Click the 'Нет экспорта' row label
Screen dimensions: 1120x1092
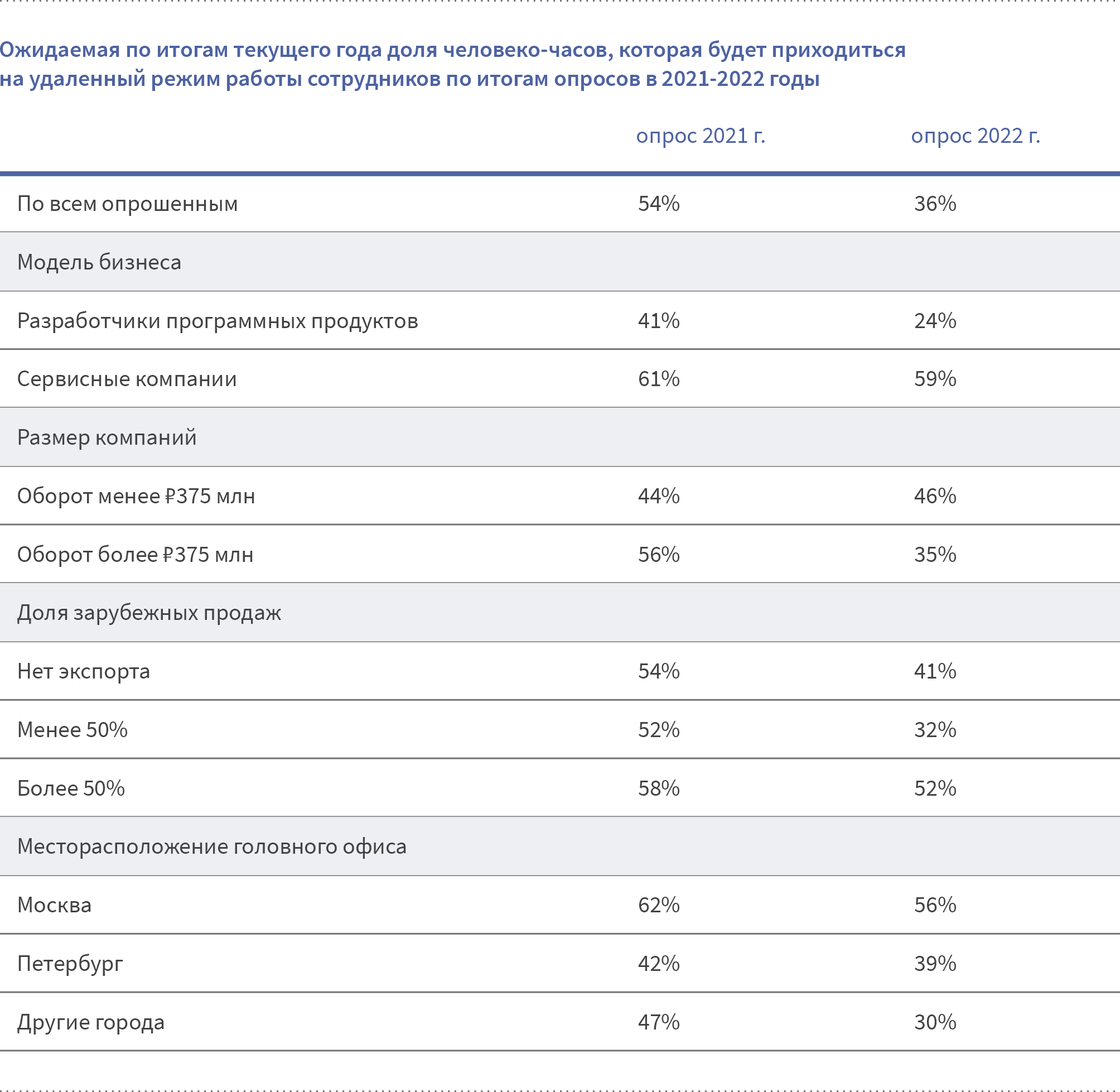click(x=84, y=672)
